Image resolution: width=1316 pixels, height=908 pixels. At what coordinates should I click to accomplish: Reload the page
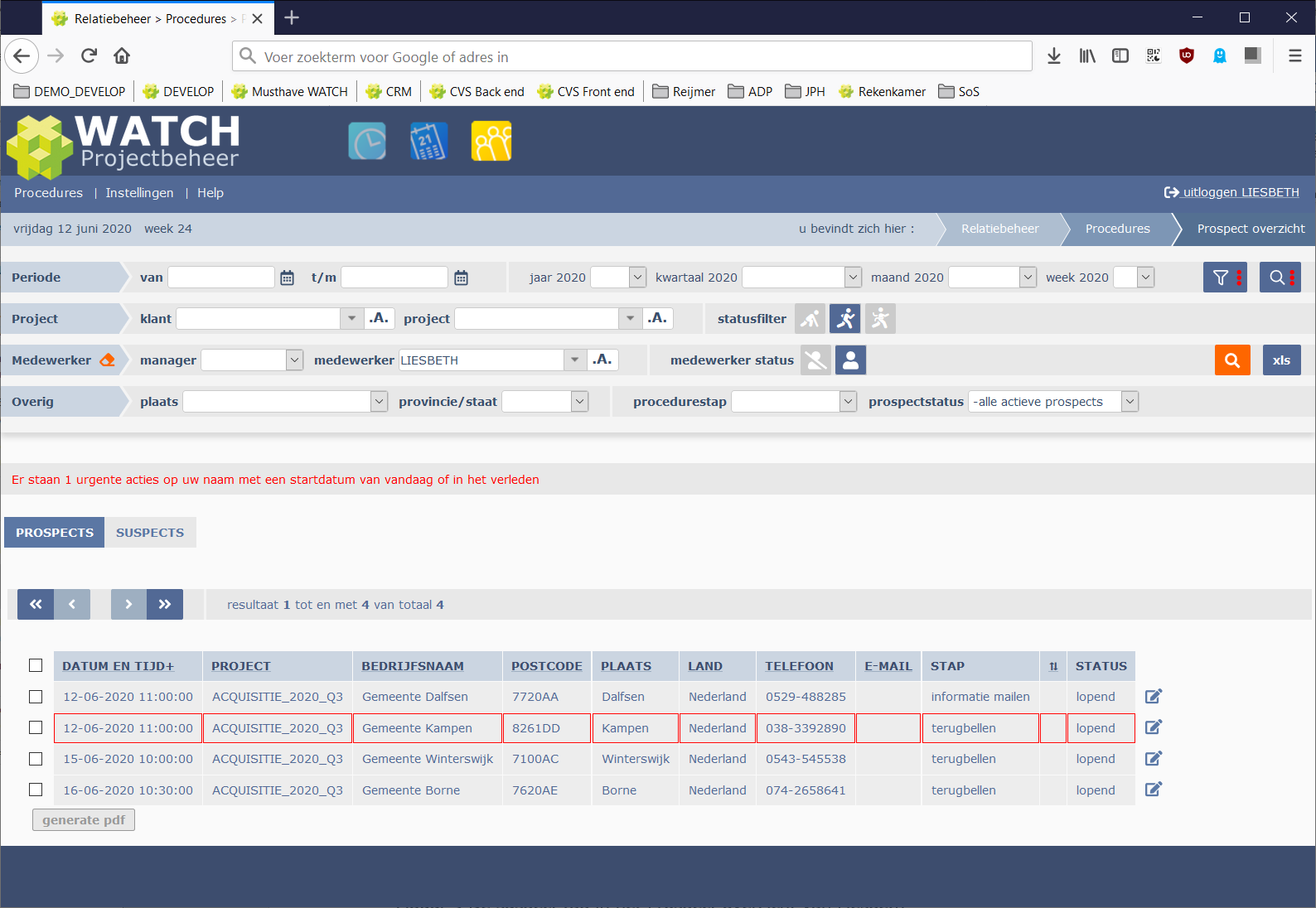coord(89,56)
